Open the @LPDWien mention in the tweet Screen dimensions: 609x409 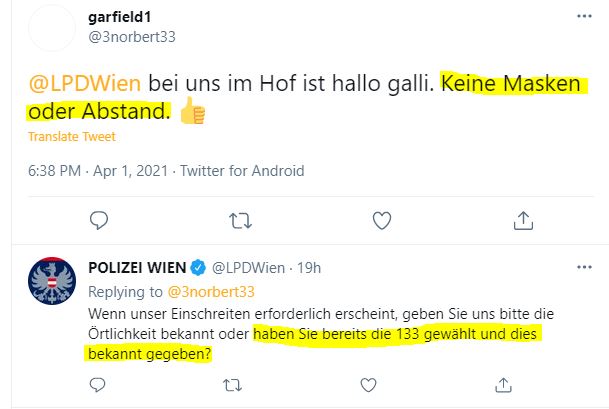pyautogui.click(x=84, y=83)
